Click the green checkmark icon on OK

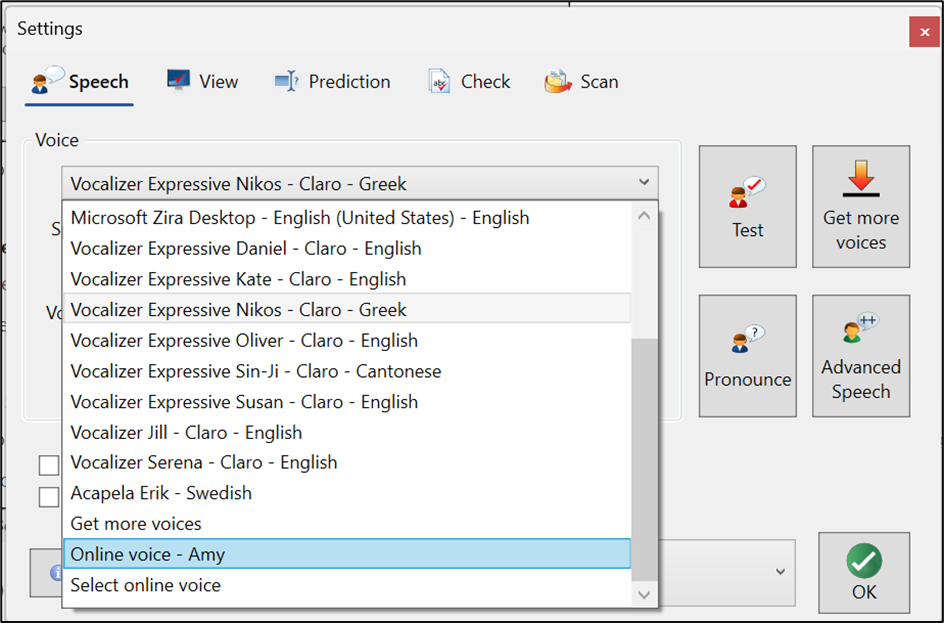click(864, 560)
